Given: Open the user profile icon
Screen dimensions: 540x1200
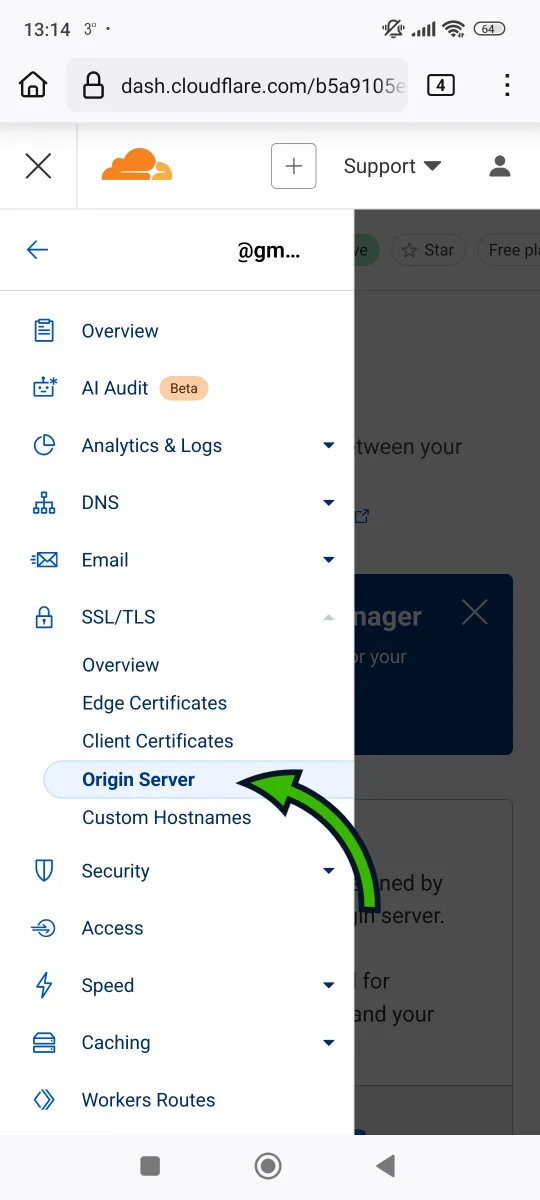Looking at the screenshot, I should point(500,166).
